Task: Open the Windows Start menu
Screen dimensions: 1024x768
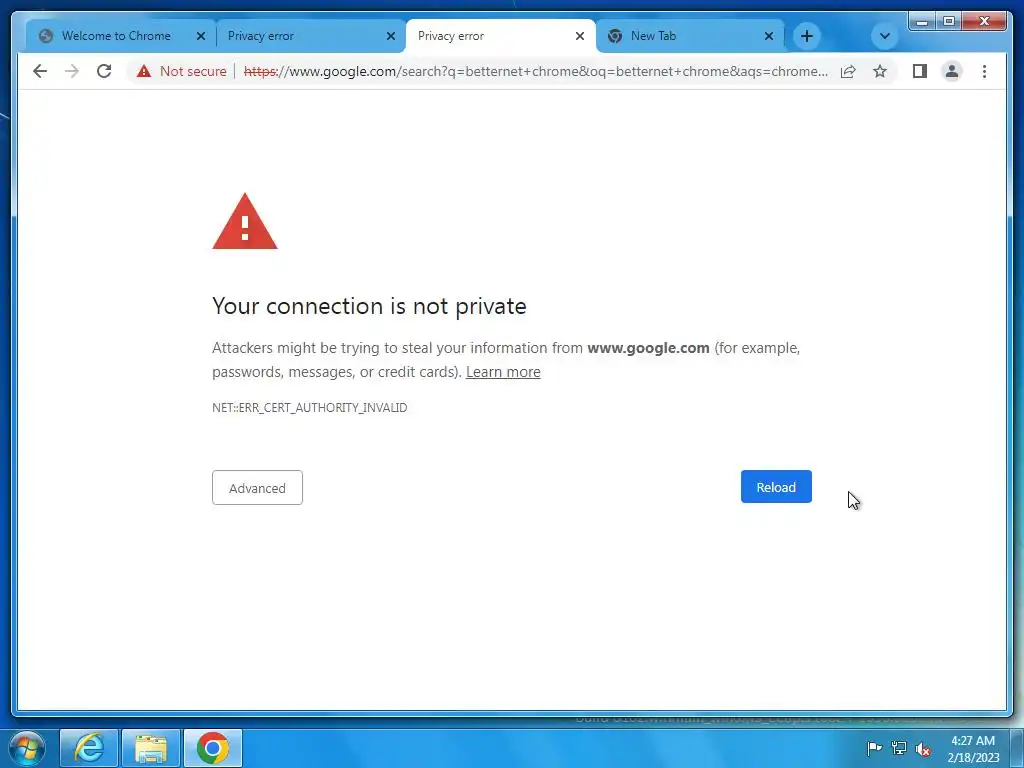Action: point(27,748)
